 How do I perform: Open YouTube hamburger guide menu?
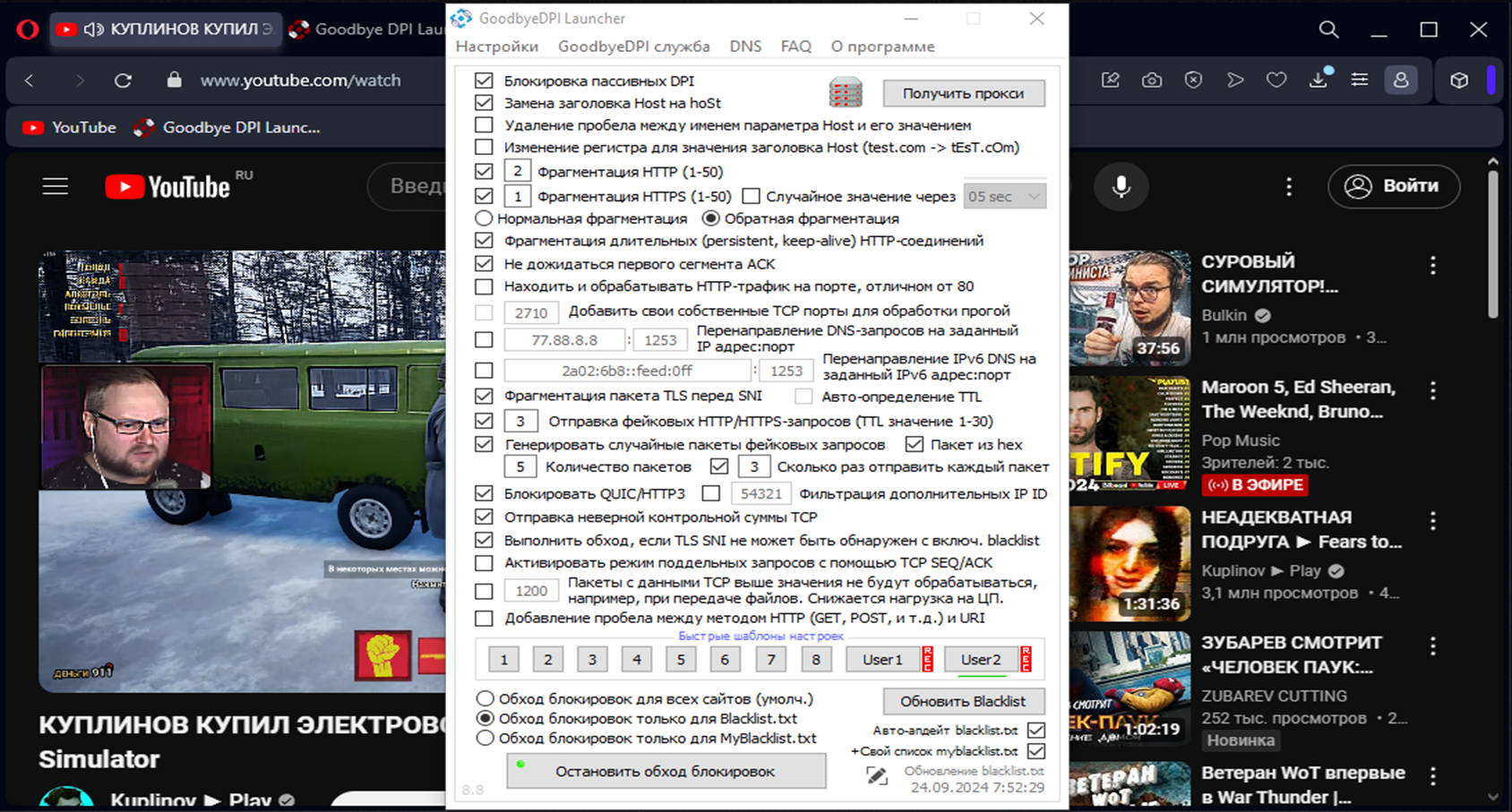[x=56, y=186]
